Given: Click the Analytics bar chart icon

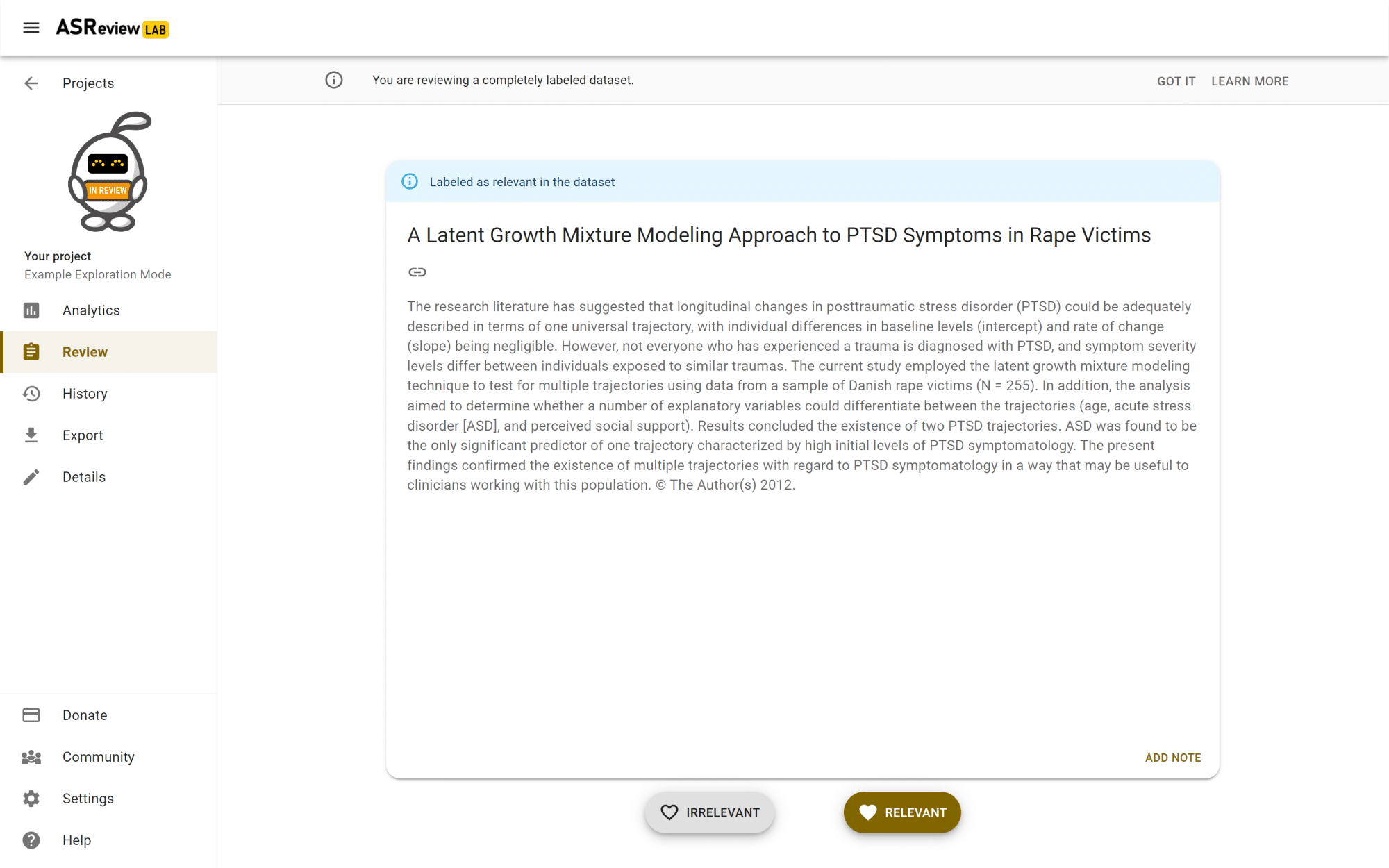Looking at the screenshot, I should click(31, 310).
